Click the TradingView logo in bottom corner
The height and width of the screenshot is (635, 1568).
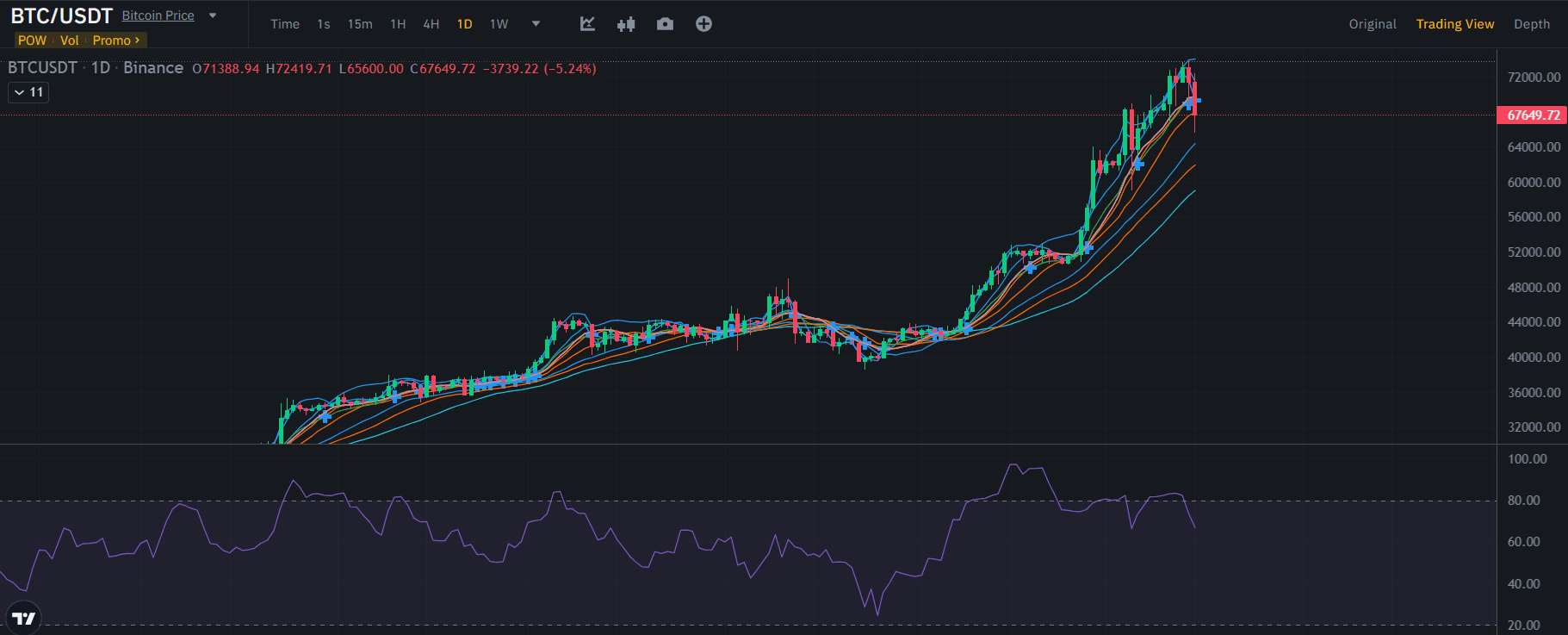pyautogui.click(x=23, y=618)
